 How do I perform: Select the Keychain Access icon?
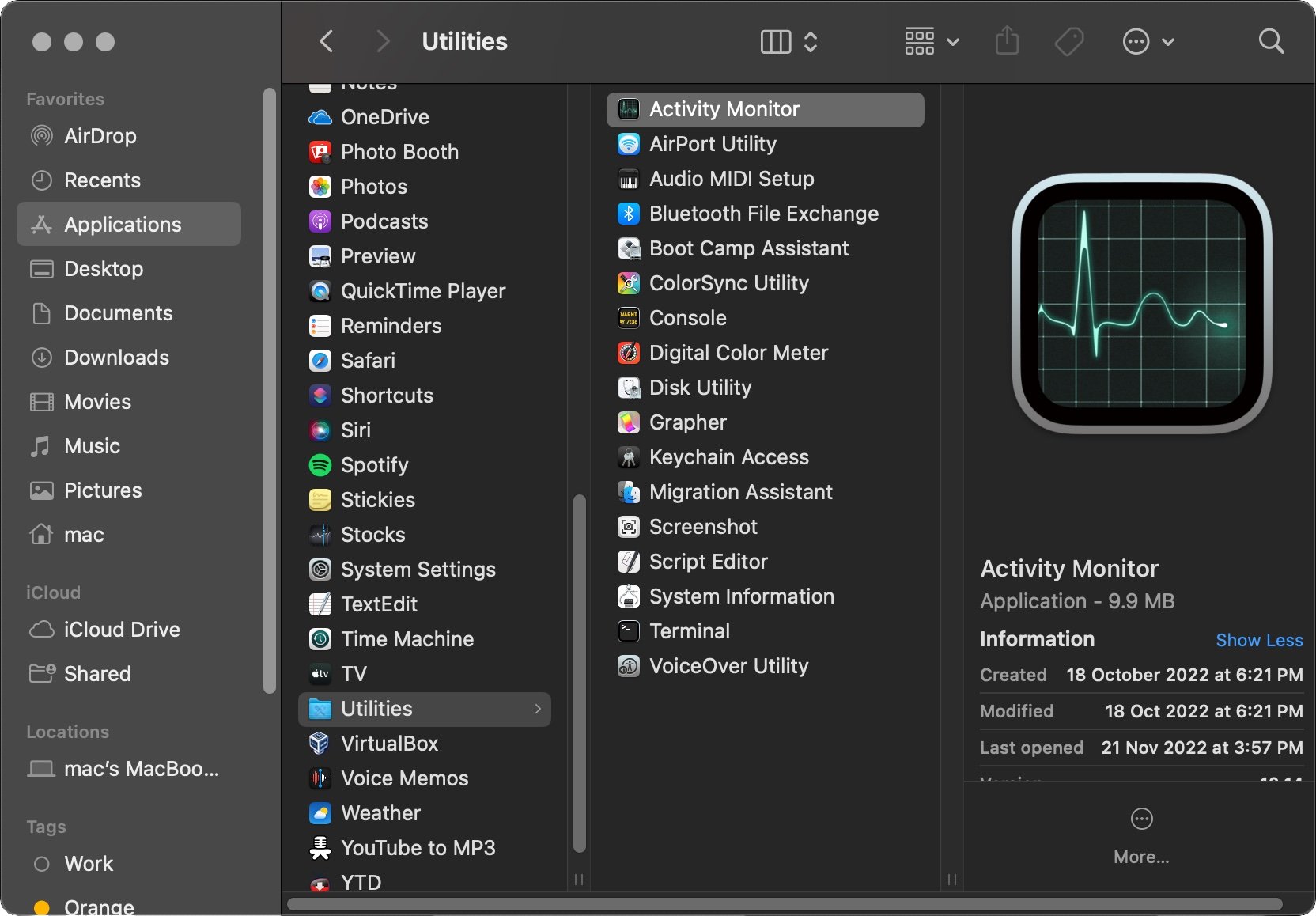pyautogui.click(x=627, y=456)
